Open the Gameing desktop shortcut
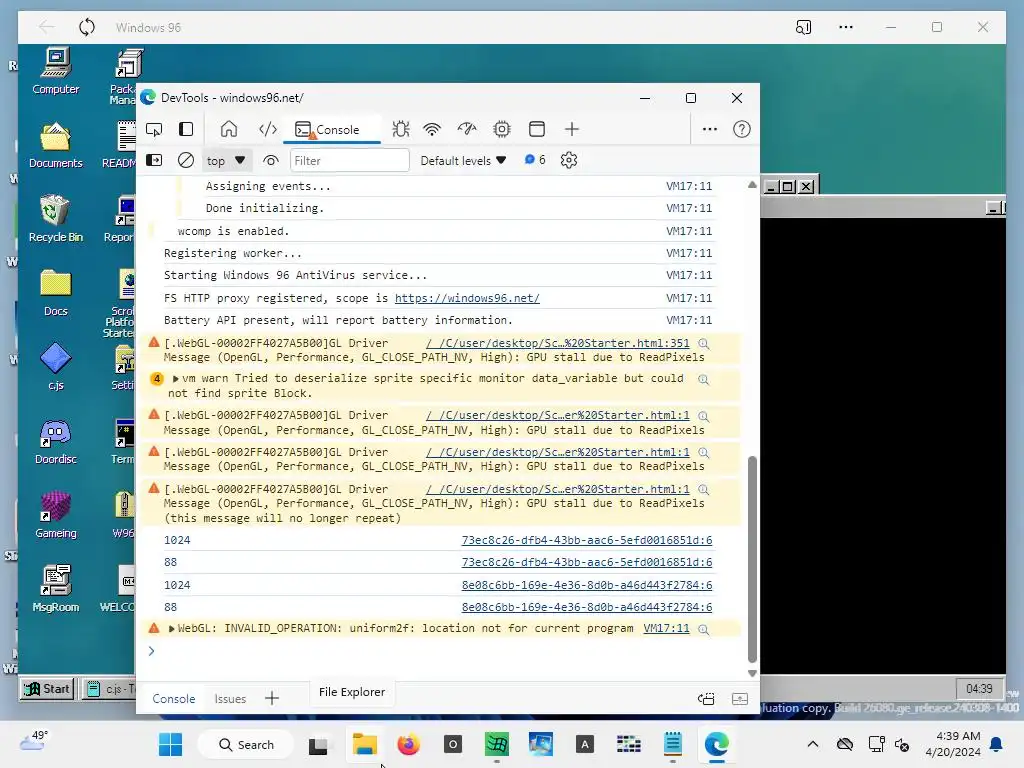Screen dimensions: 1024x768 click(x=56, y=515)
